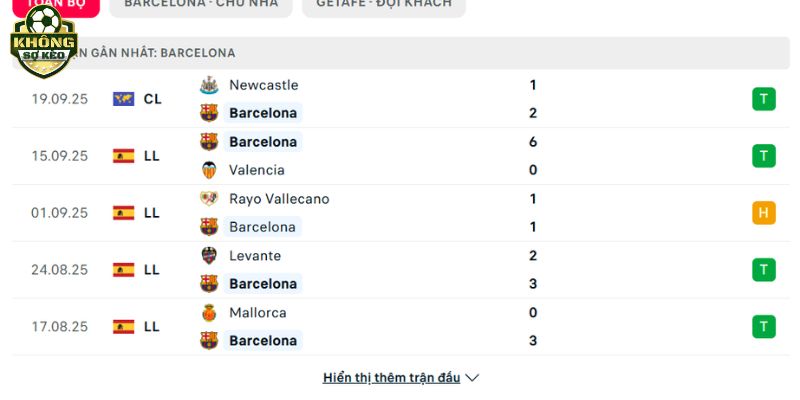This screenshot has width=800, height=400.
Task: Open the highlighted Barcelona team name versus Valencia
Action: tap(263, 141)
